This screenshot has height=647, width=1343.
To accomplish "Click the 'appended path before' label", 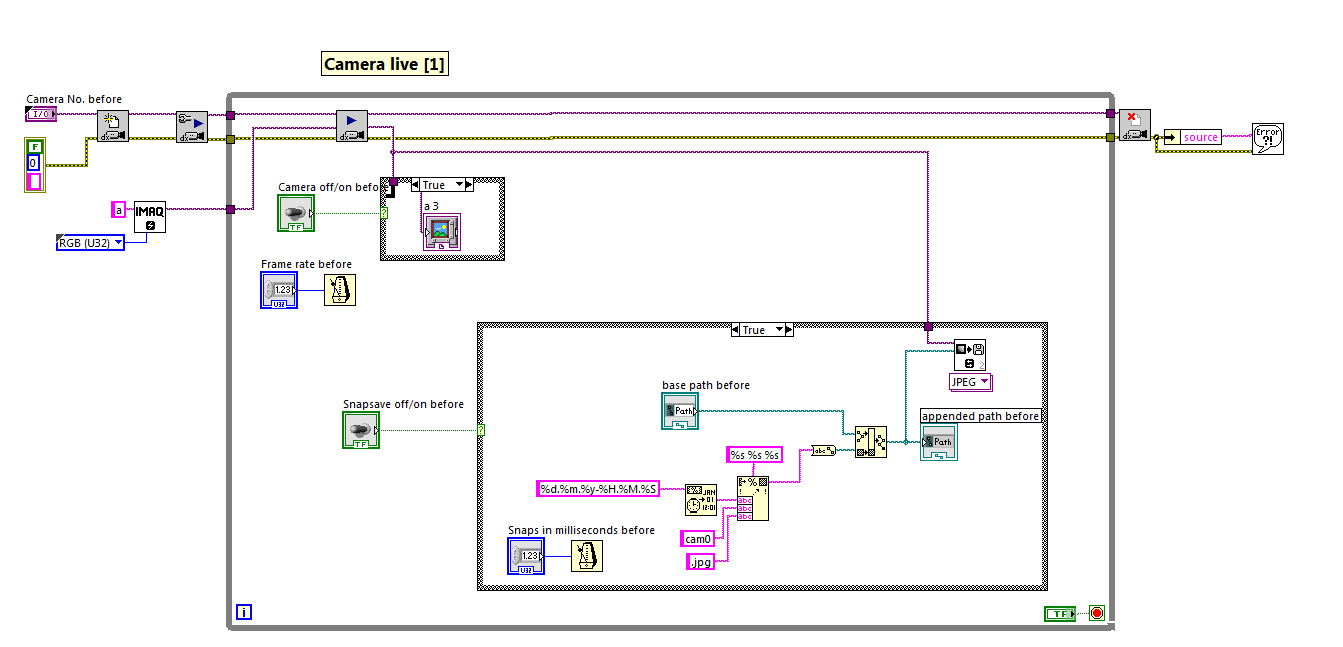I will coord(981,416).
